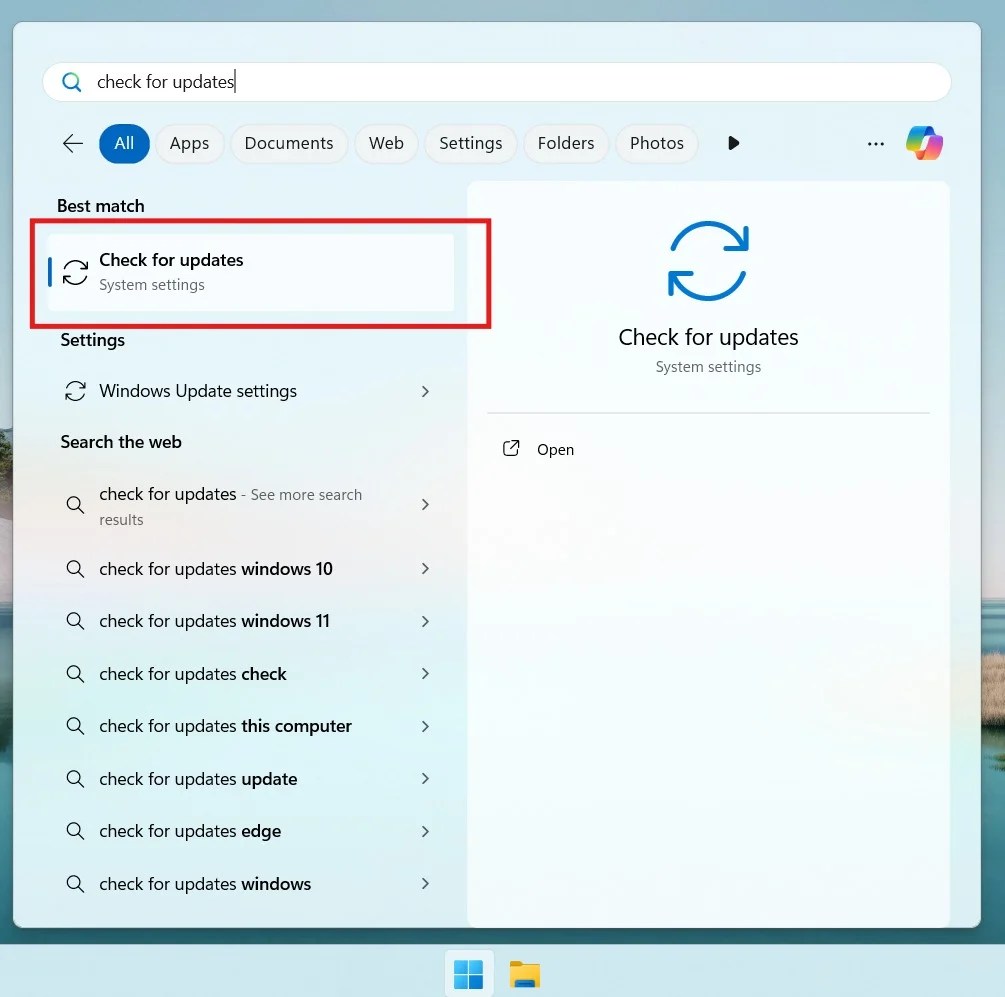Expand chevron for 'check for updates windows 10'
The height and width of the screenshot is (997, 1005).
coord(425,568)
